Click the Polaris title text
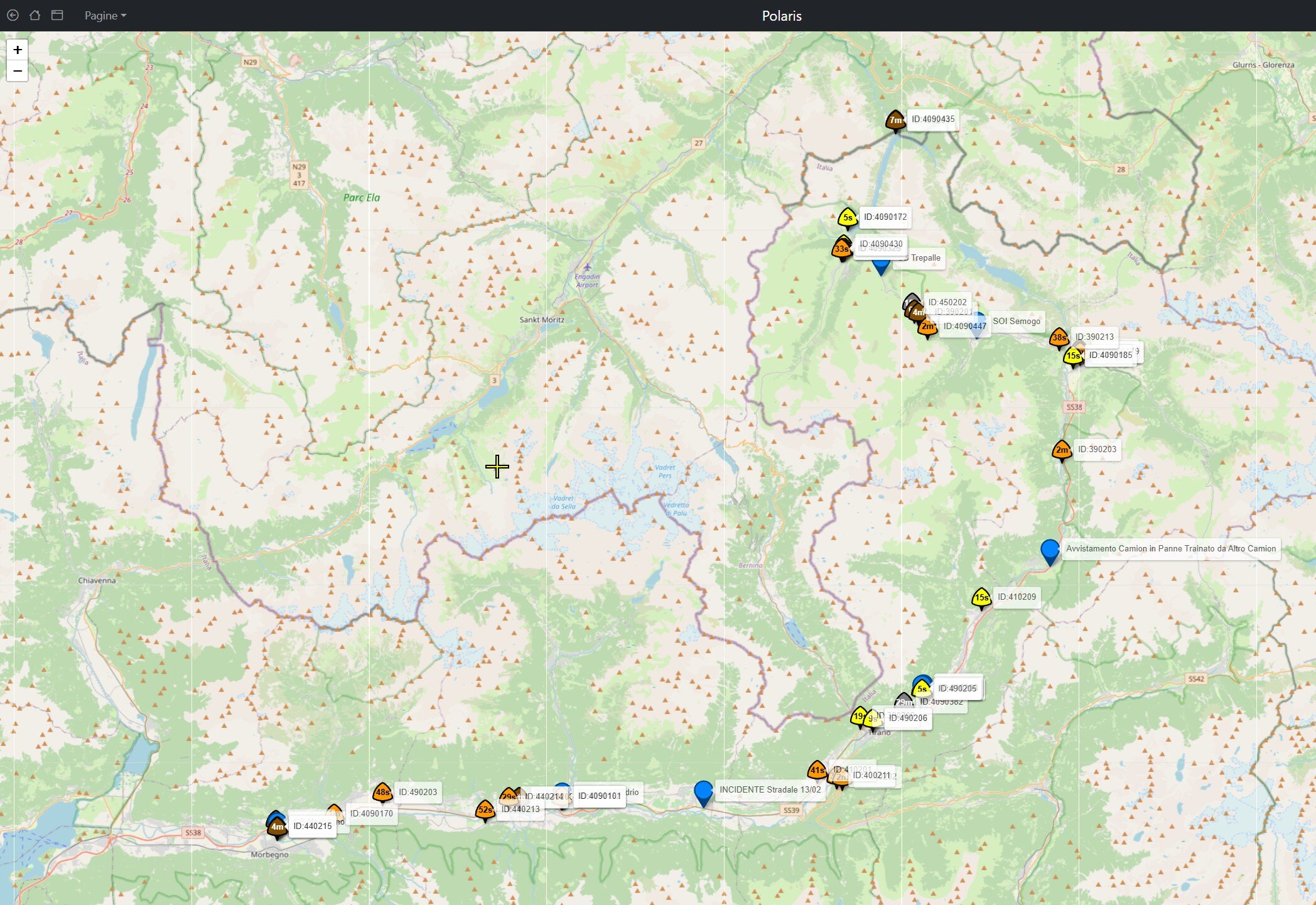 click(x=781, y=16)
